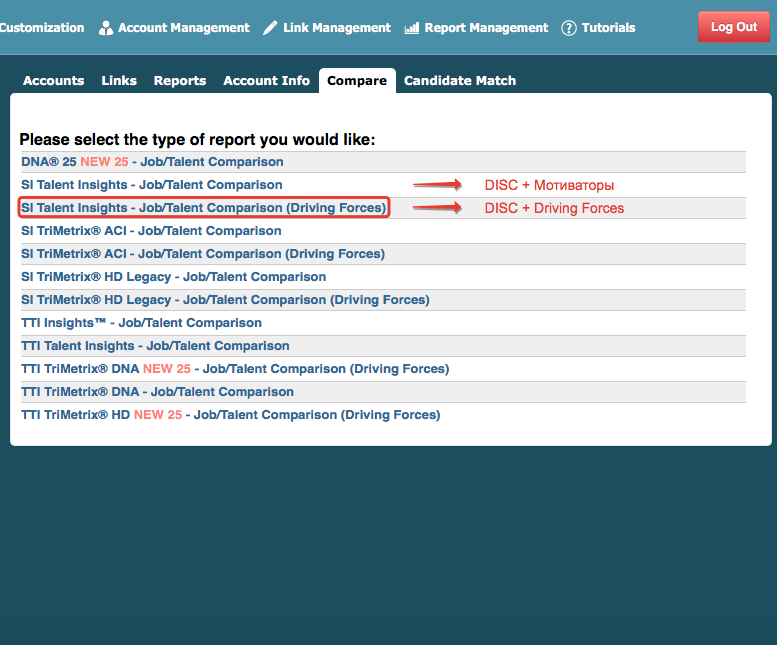Open the Account Management menu label
777x645 pixels.
point(184,28)
